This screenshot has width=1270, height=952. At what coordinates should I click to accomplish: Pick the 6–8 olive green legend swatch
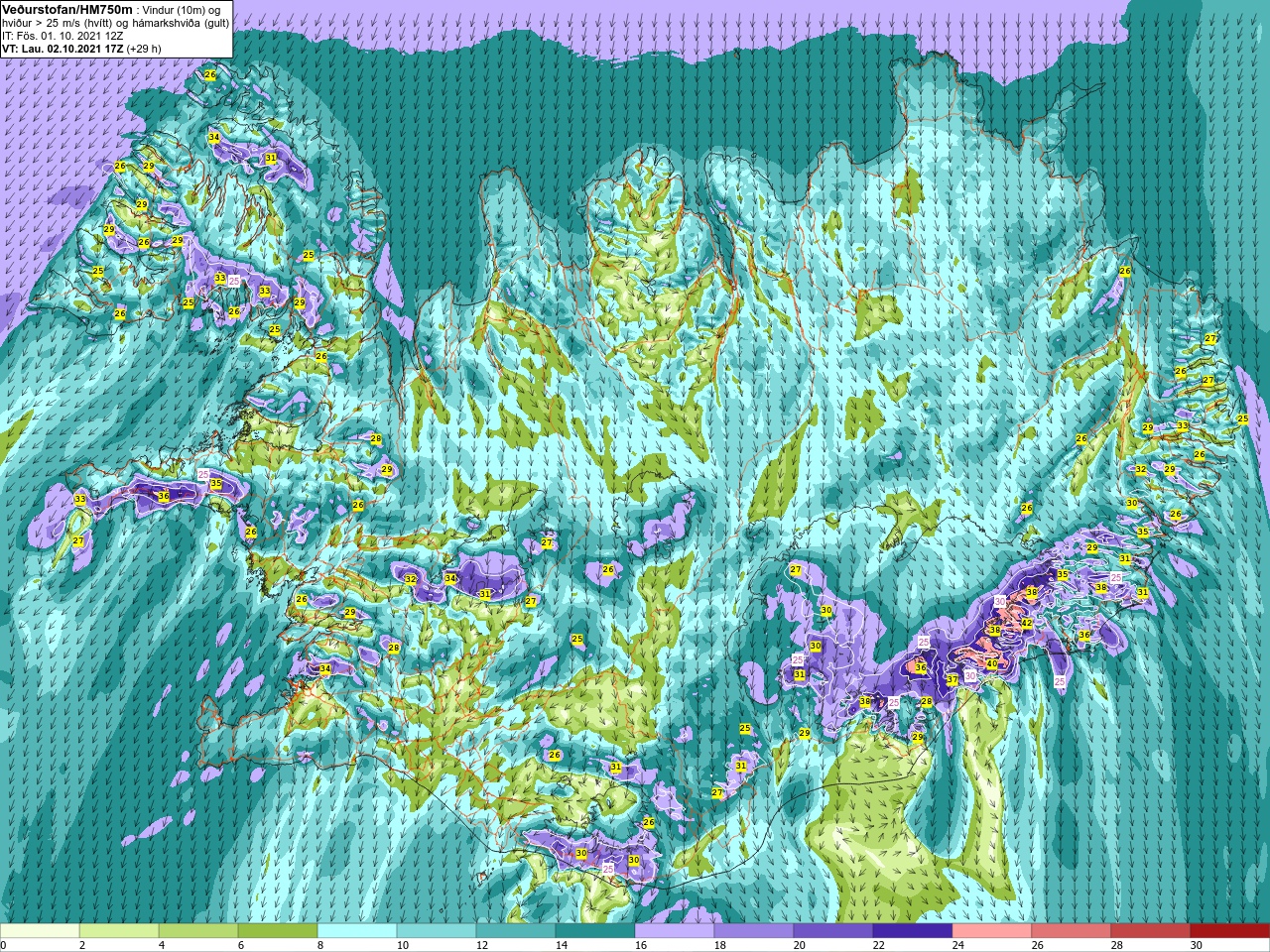278,931
